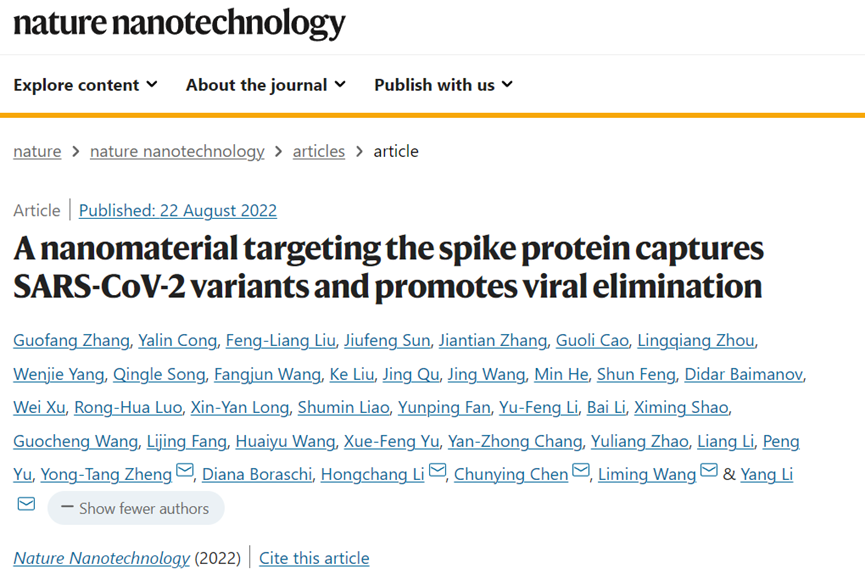This screenshot has height=580, width=865.
Task: Click the envelope icon left of Show fewer authors
Action: (26, 504)
